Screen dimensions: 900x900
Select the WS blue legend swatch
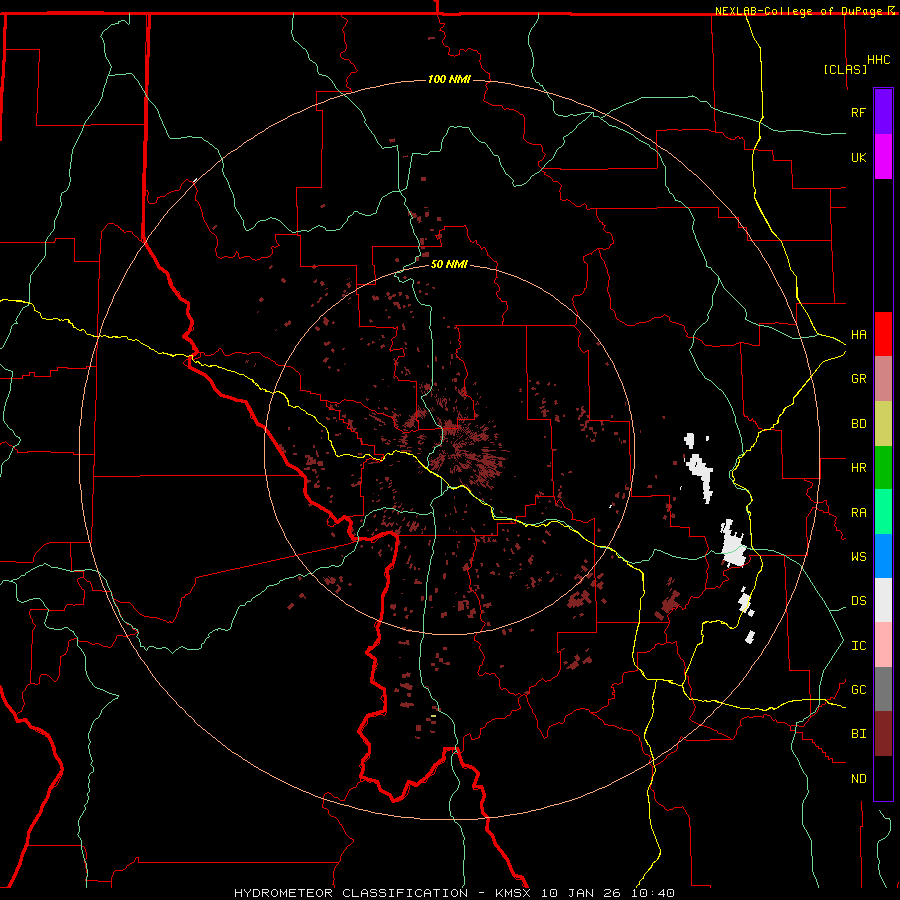(x=883, y=556)
